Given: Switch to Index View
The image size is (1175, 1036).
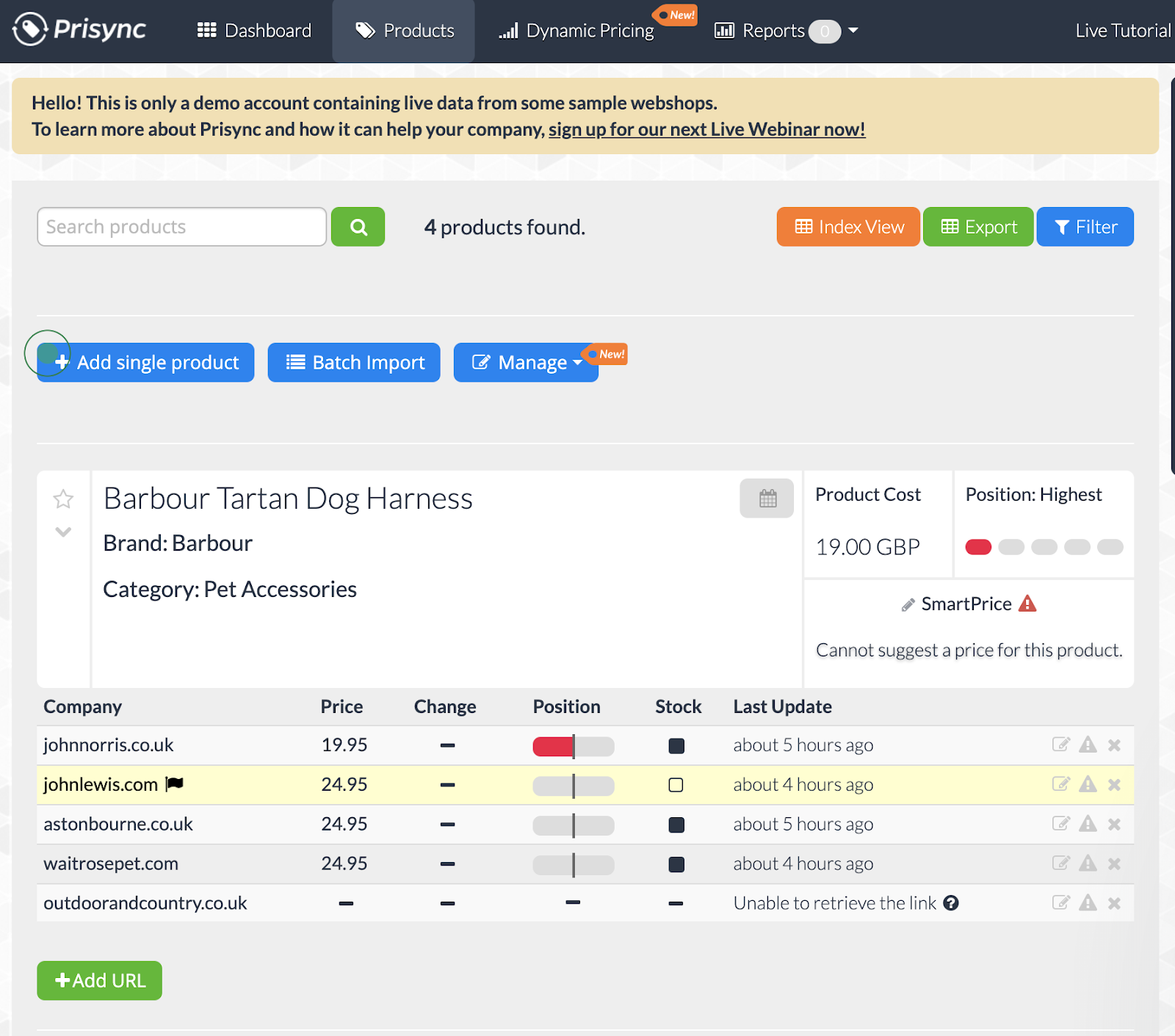Looking at the screenshot, I should (x=848, y=227).
